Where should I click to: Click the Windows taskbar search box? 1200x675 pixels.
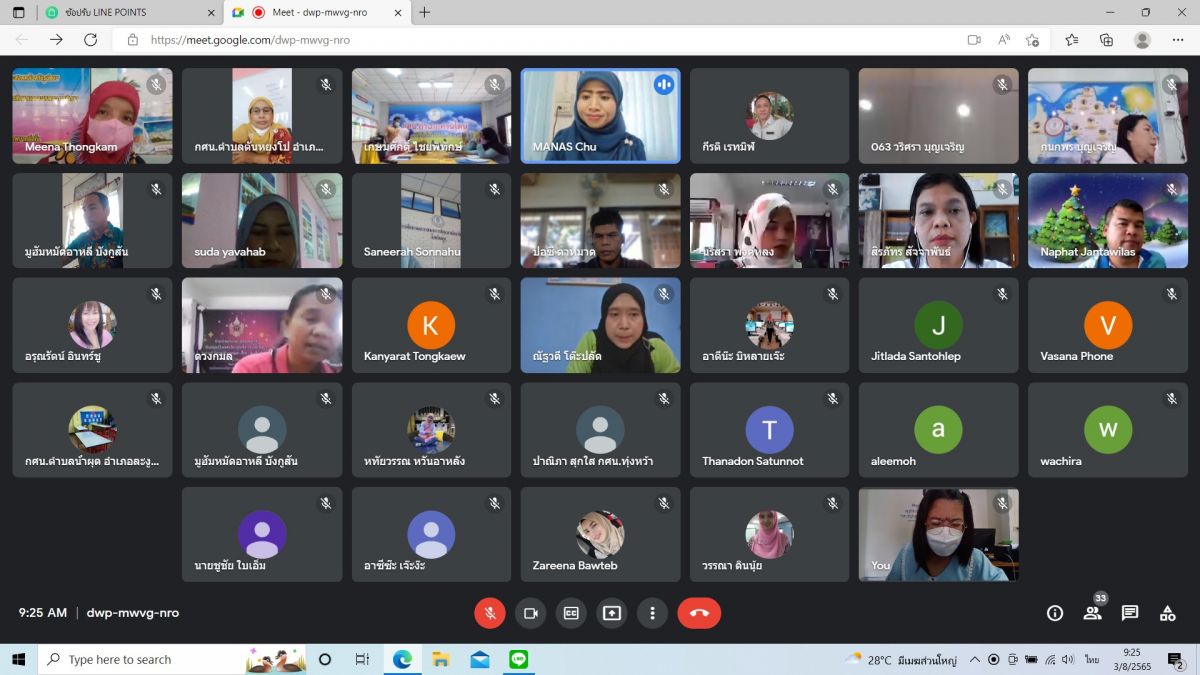click(x=140, y=659)
